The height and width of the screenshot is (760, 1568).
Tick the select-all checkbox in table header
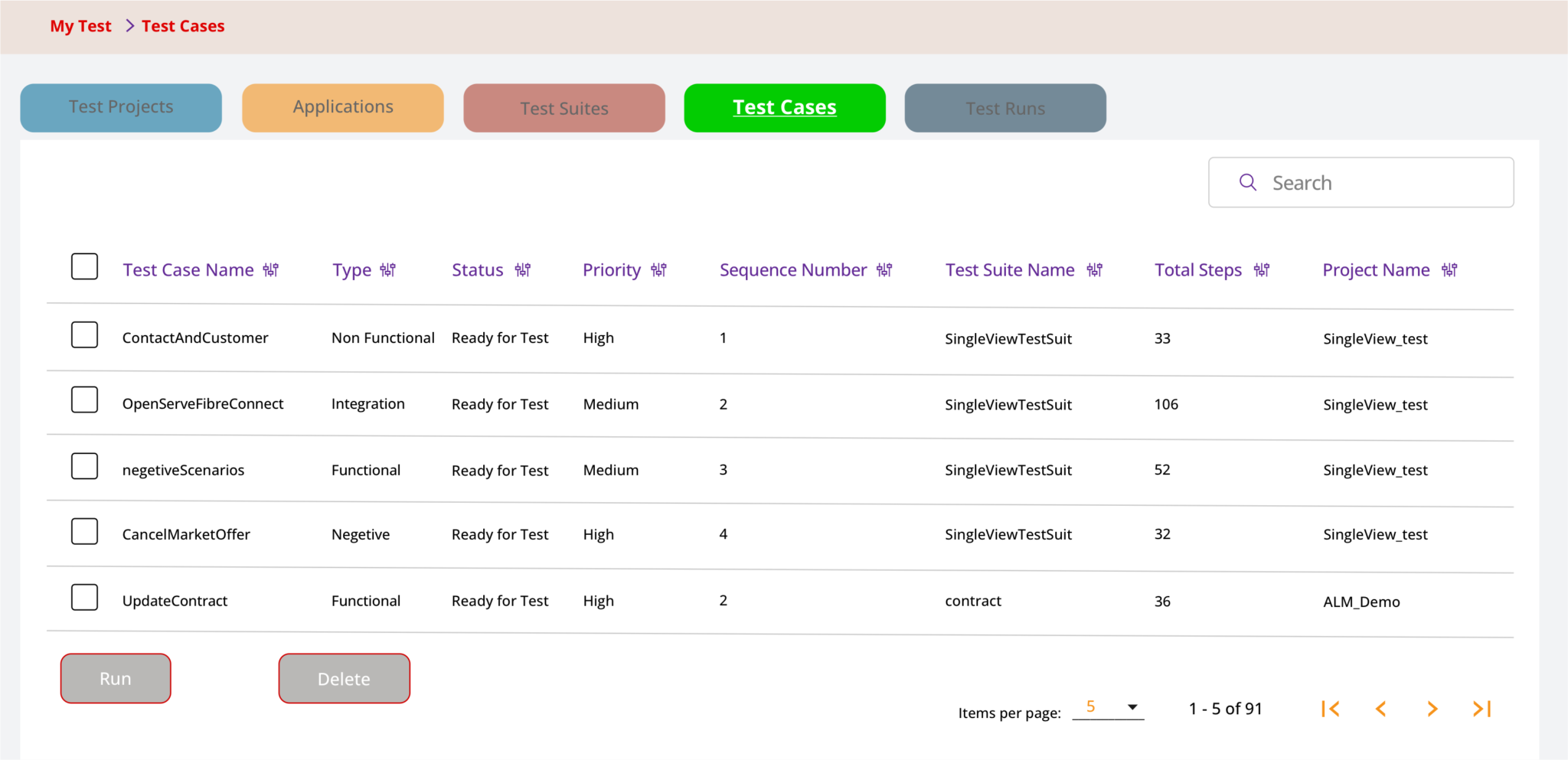click(x=84, y=266)
